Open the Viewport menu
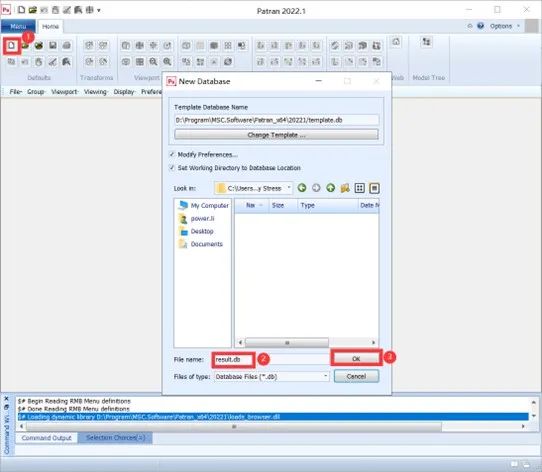 (64, 92)
